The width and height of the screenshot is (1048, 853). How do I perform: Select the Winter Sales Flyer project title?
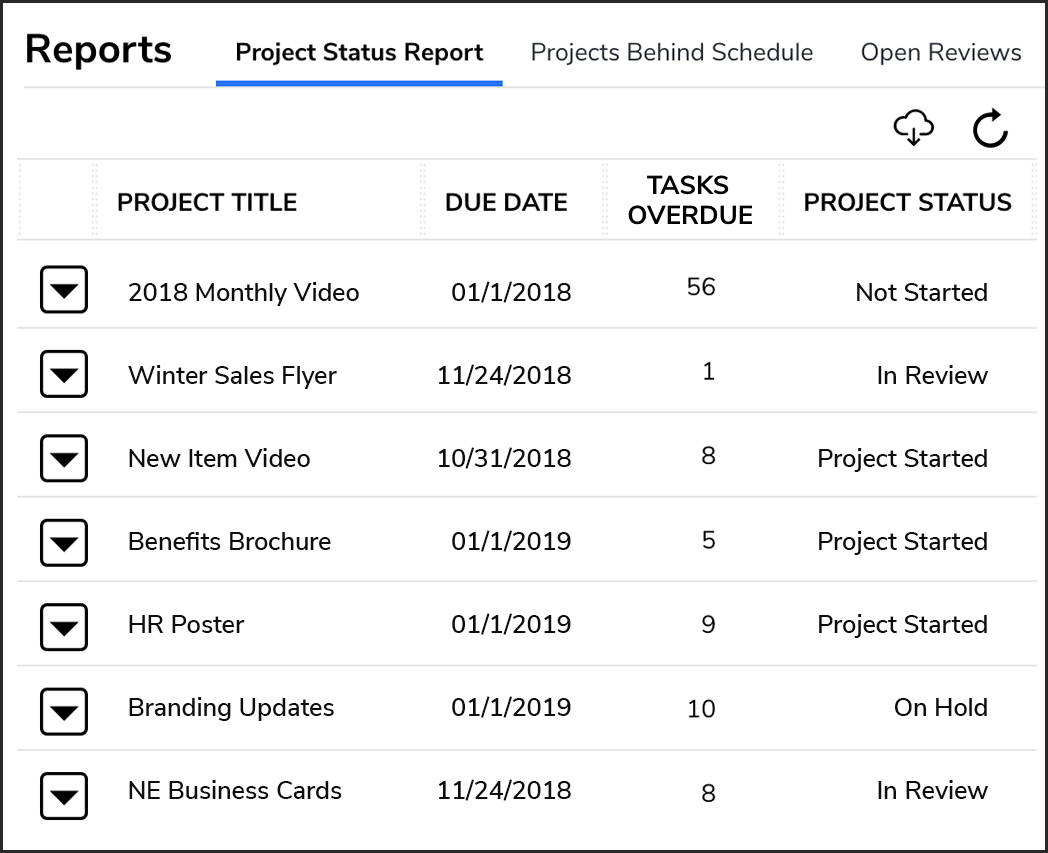tap(232, 375)
